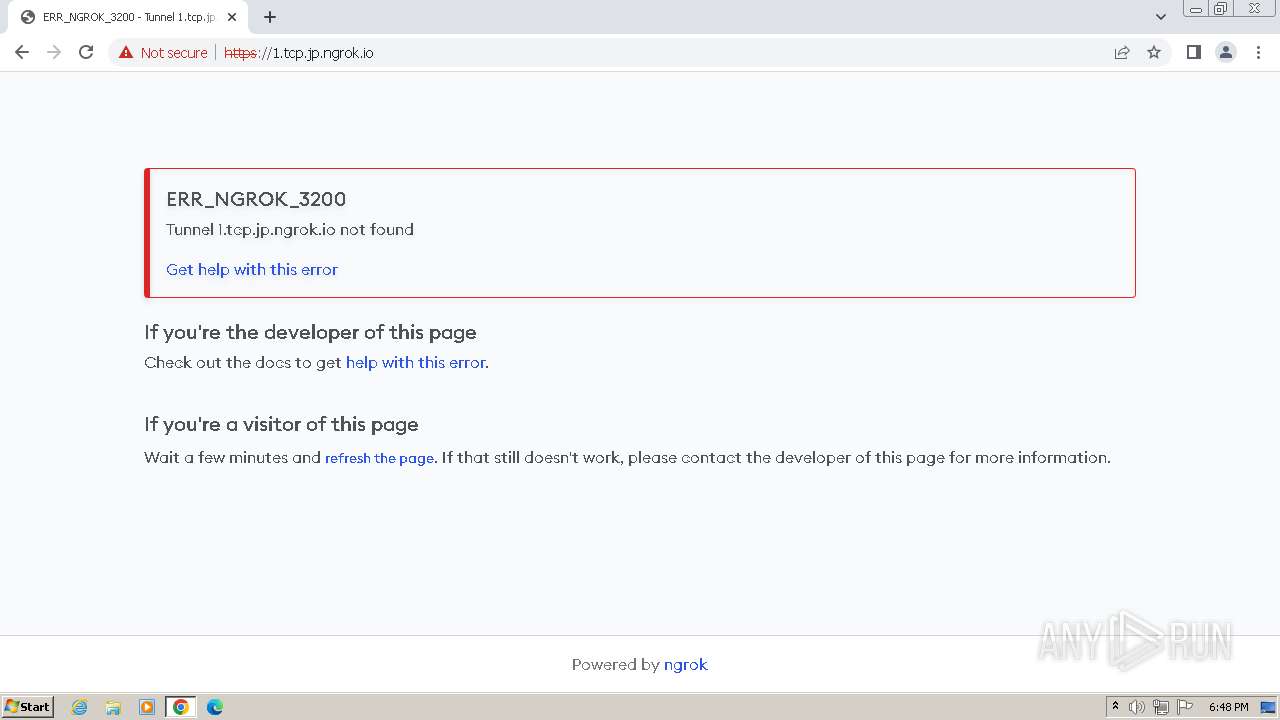This screenshot has height=720, width=1280.
Task: Launch Internet Explorer from the taskbar
Action: [80, 707]
